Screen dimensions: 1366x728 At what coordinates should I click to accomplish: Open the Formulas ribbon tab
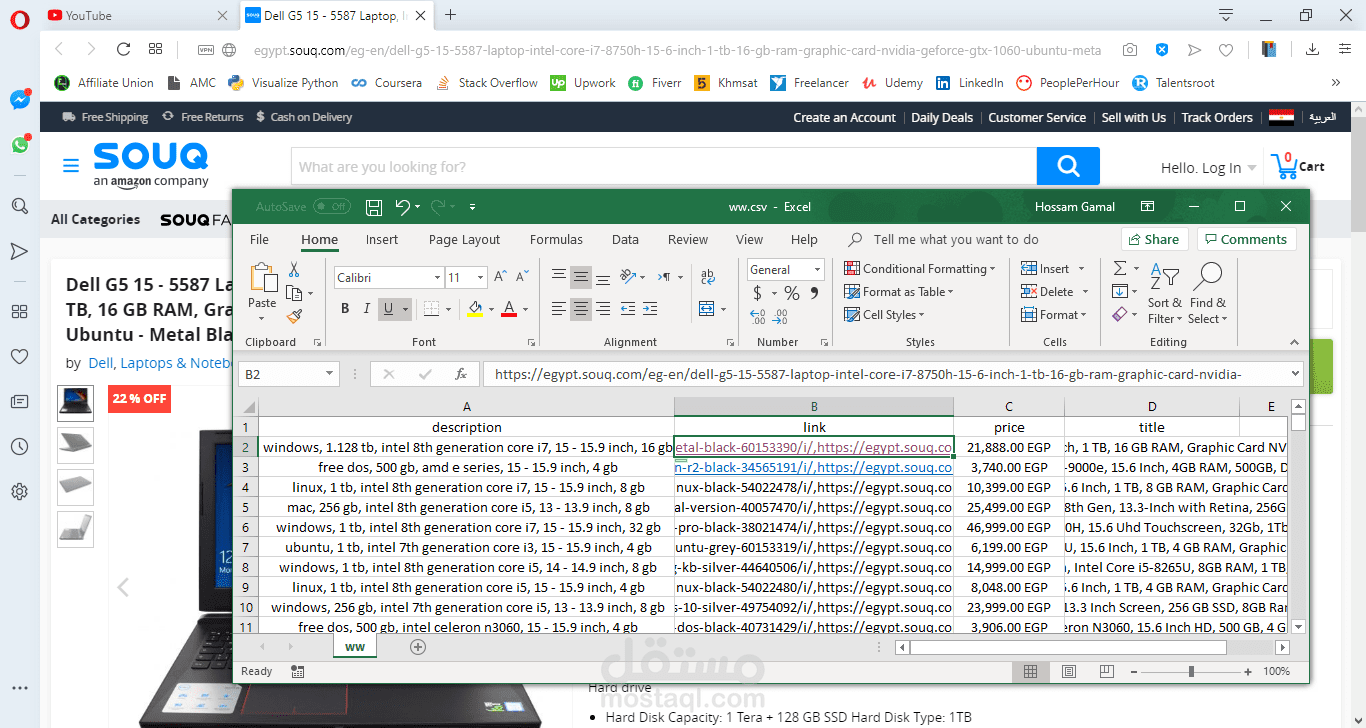[556, 239]
